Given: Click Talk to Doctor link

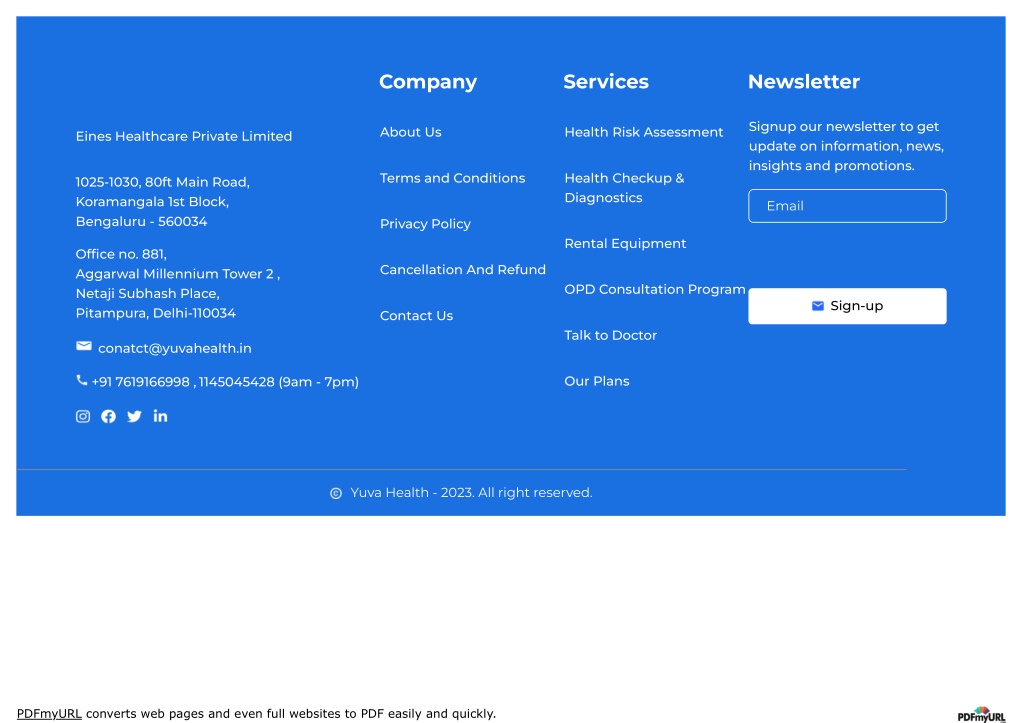Looking at the screenshot, I should point(610,335).
